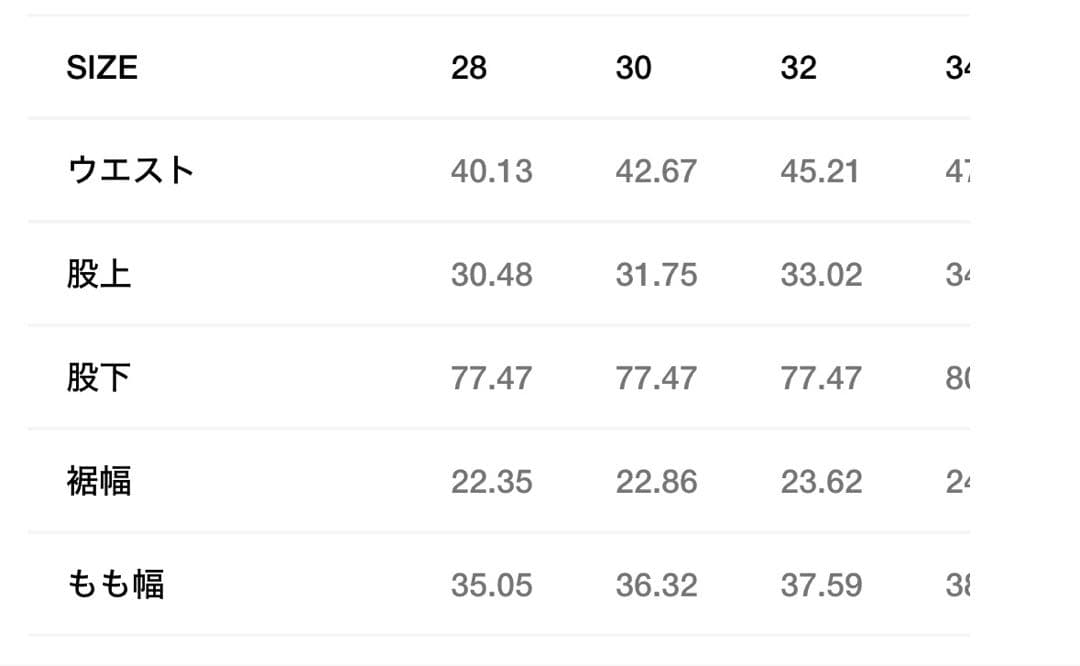
Task: Select thigh width value 37.59
Action: coord(821,585)
